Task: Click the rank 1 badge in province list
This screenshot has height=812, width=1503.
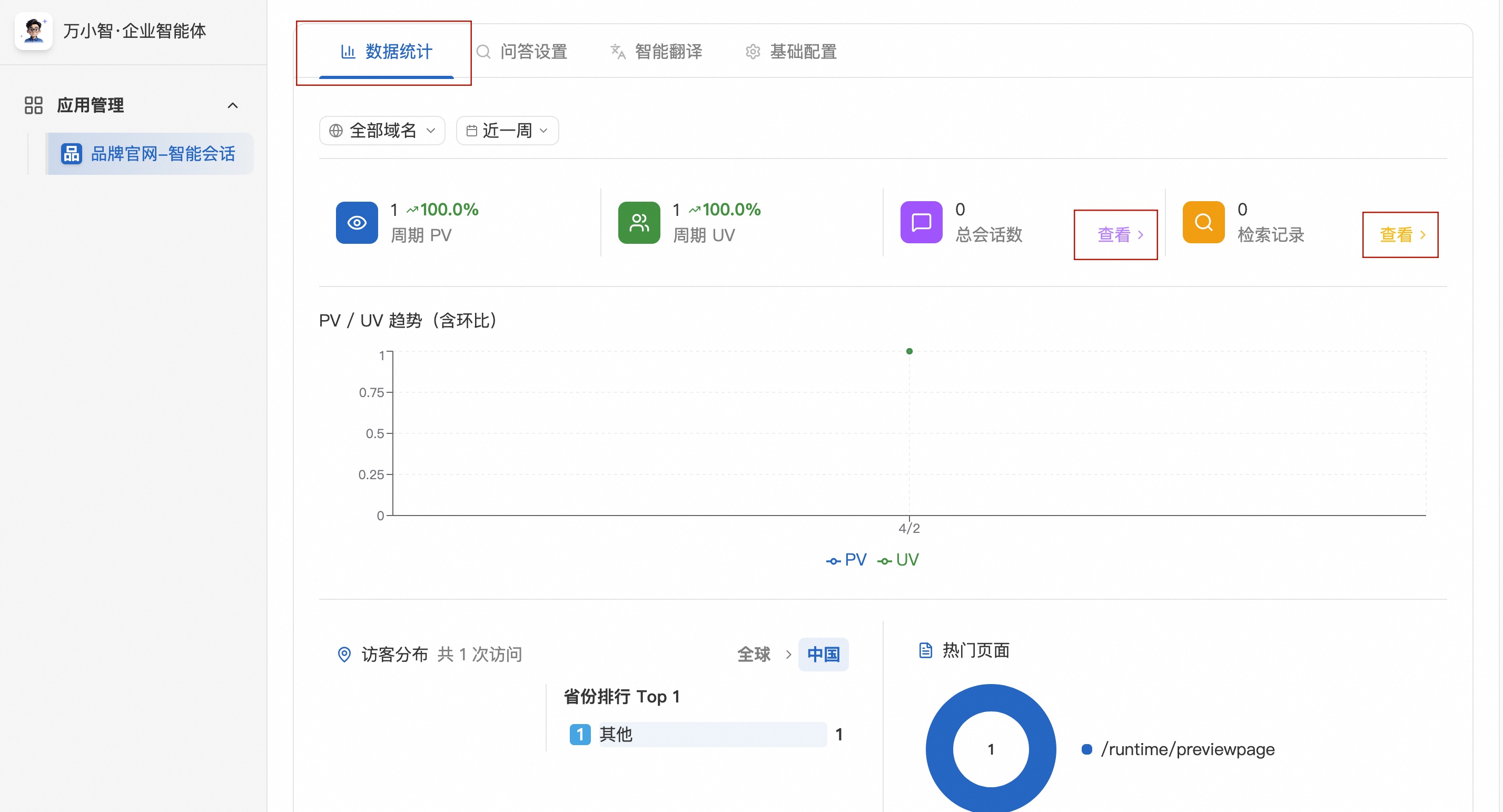Action: pyautogui.click(x=580, y=735)
